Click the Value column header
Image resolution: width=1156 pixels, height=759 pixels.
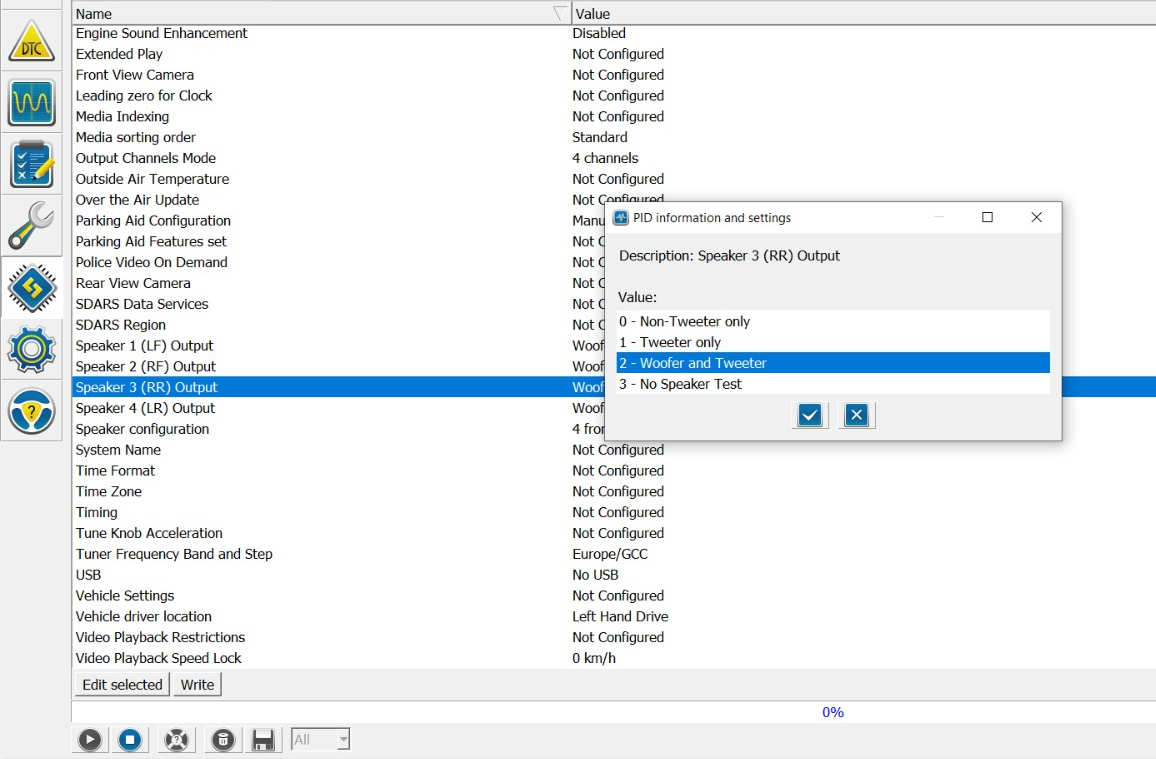point(863,13)
